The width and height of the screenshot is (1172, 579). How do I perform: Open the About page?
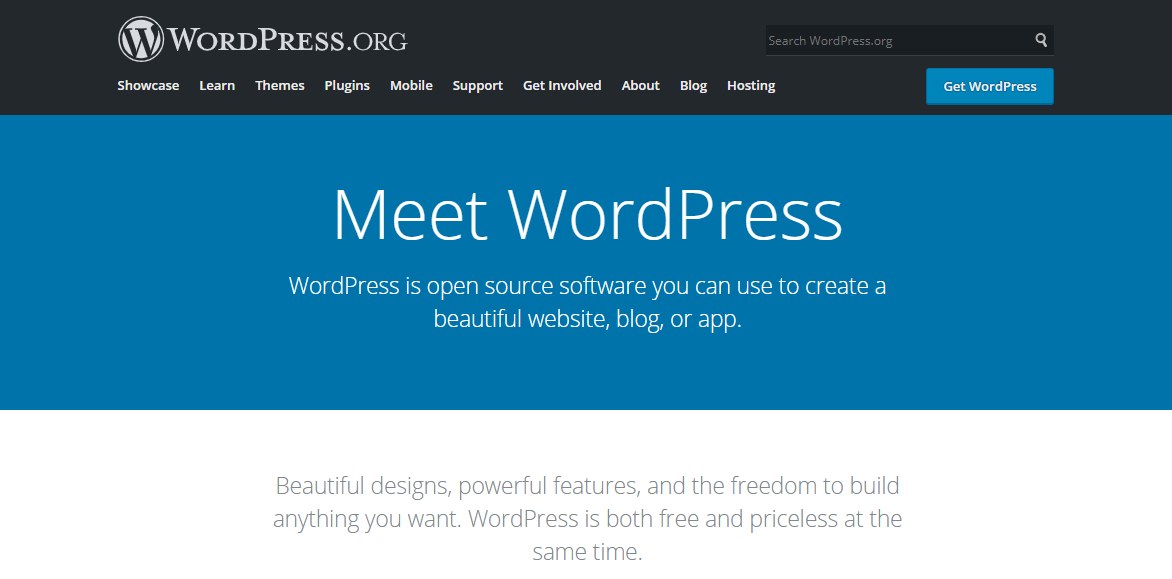tap(640, 85)
